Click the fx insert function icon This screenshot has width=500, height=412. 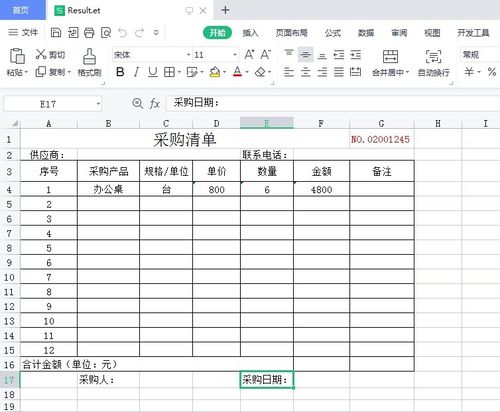click(x=154, y=104)
